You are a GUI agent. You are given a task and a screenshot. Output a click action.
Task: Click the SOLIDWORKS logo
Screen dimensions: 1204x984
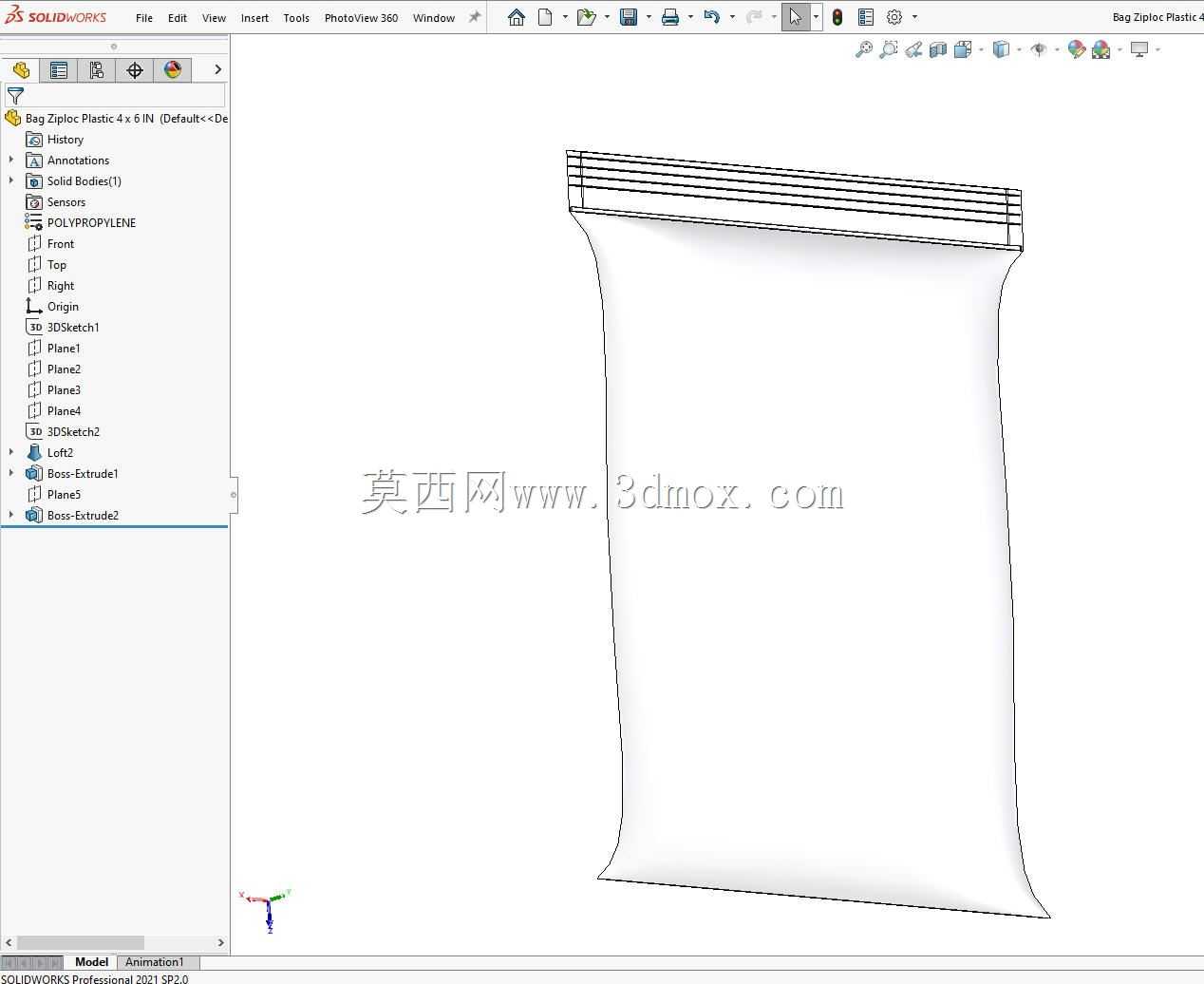[56, 17]
